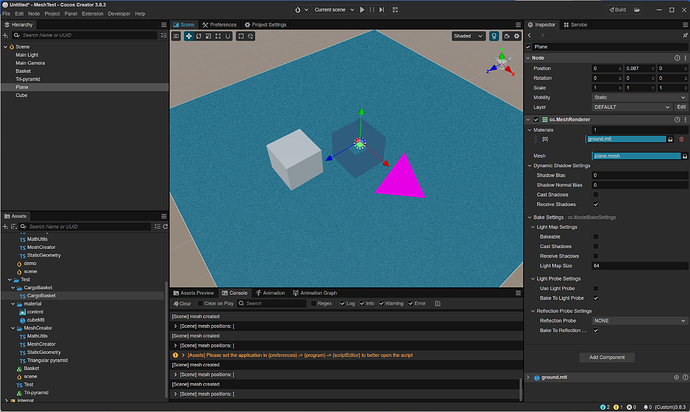This screenshot has height=412, width=690.
Task: Open scene gizmo settings gear
Action: tap(517, 36)
